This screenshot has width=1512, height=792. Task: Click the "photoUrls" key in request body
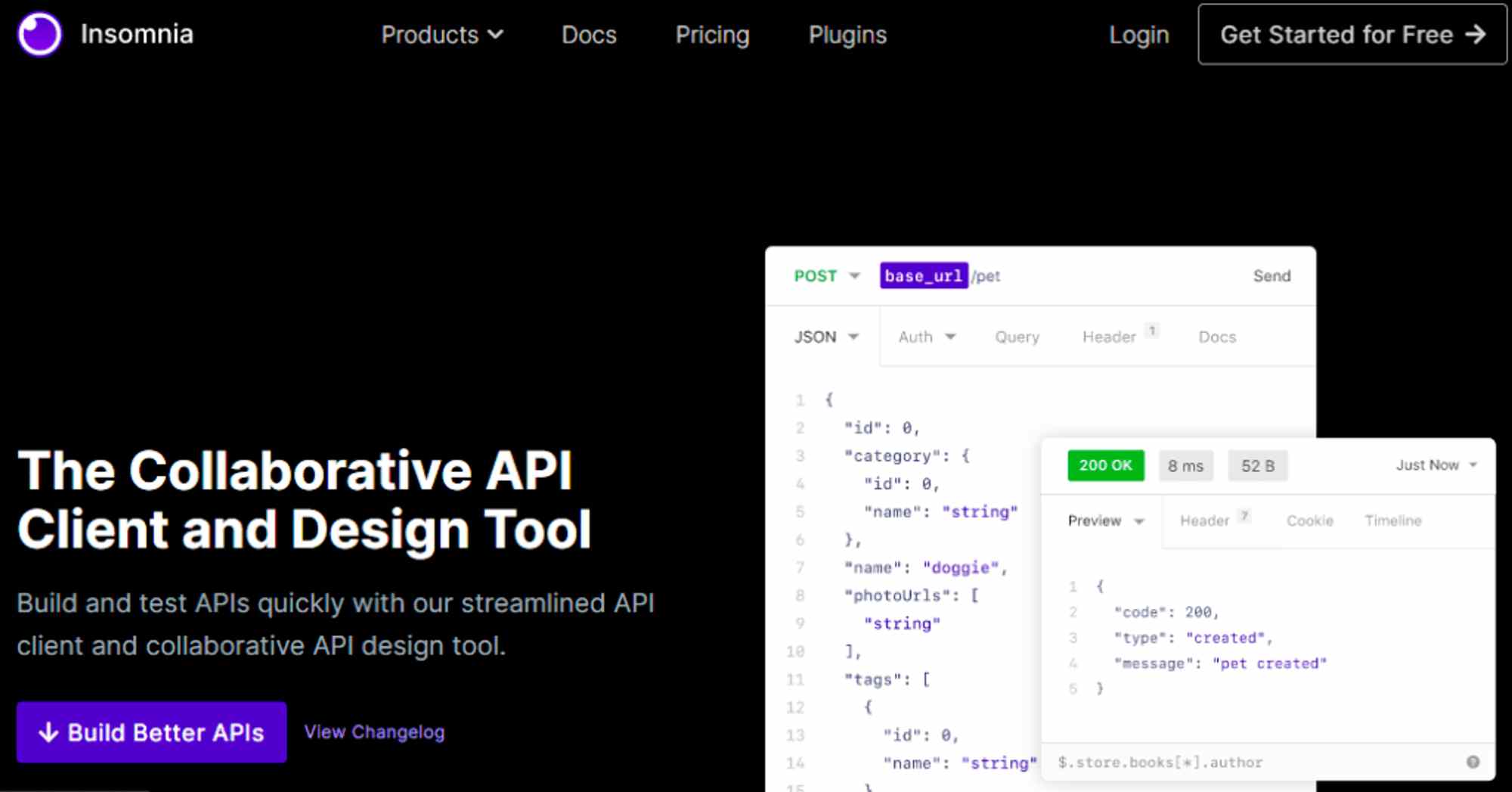pyautogui.click(x=897, y=595)
